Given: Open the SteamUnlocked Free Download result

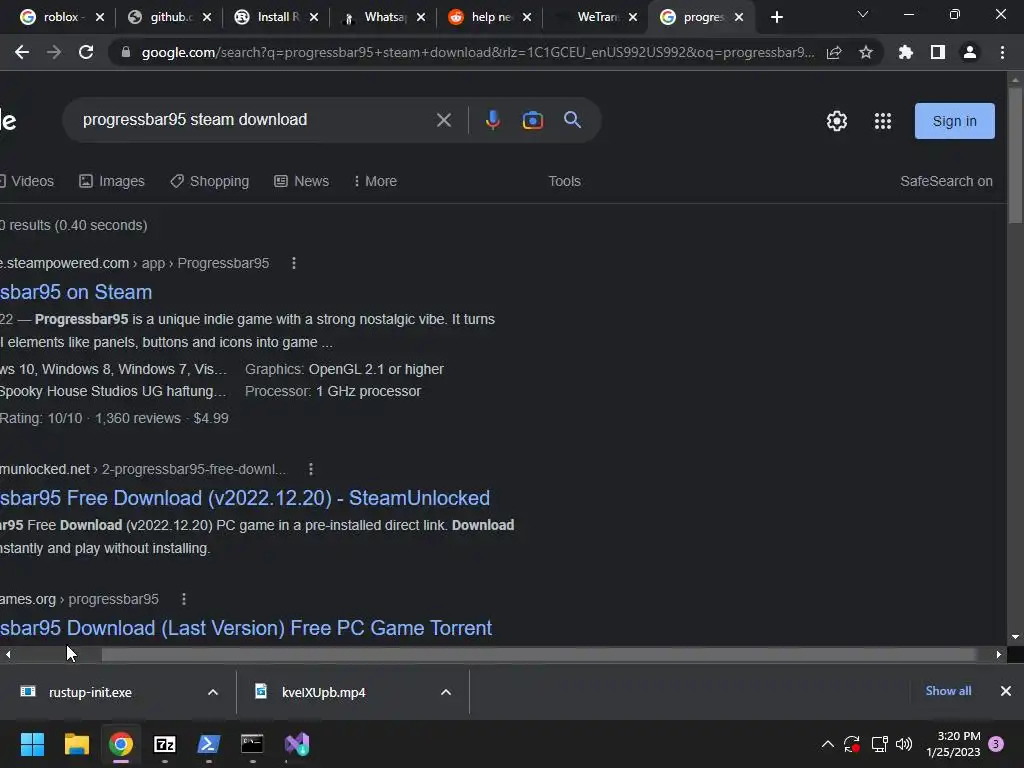Looking at the screenshot, I should coord(245,498).
